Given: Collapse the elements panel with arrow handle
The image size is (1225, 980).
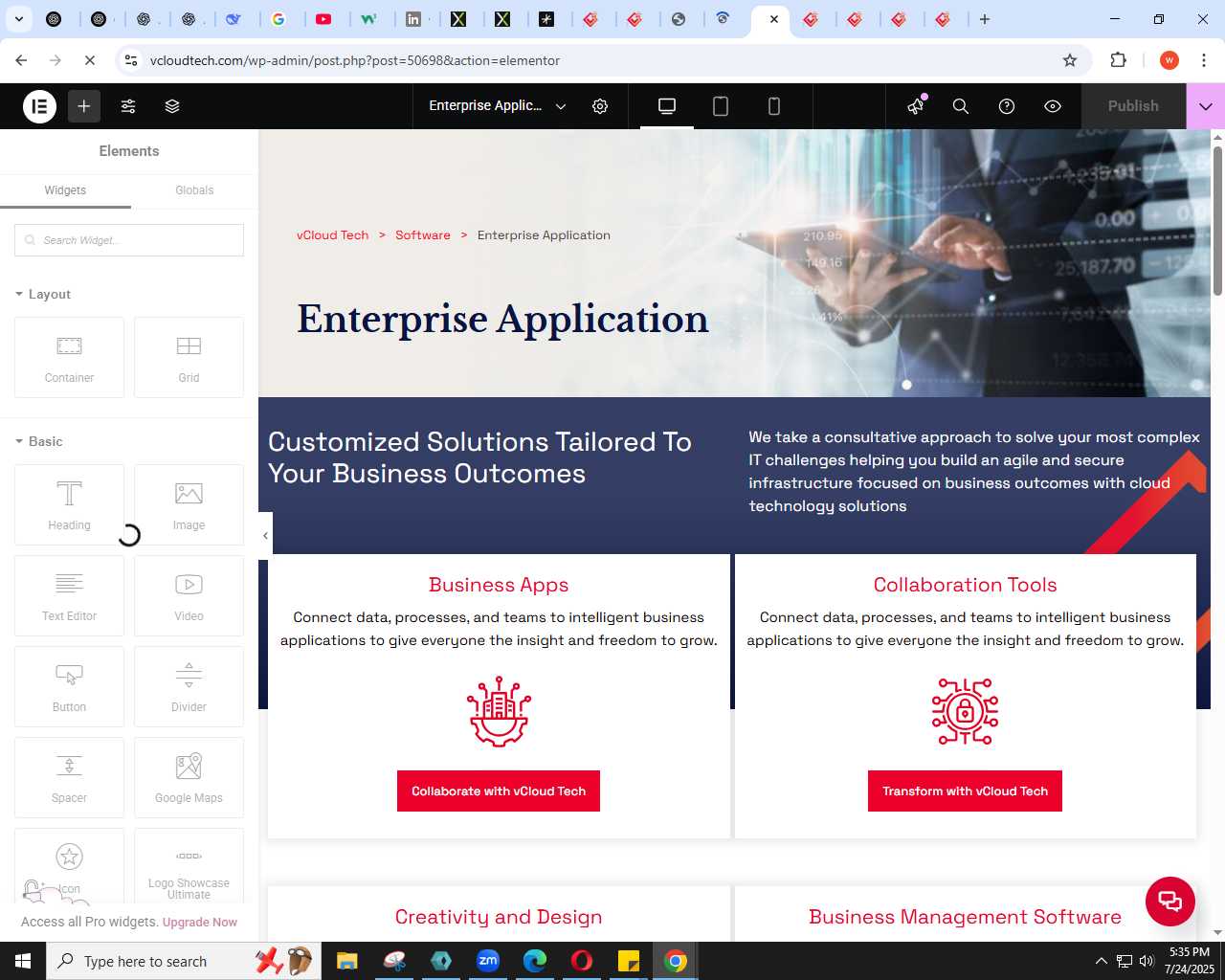Looking at the screenshot, I should tap(265, 535).
